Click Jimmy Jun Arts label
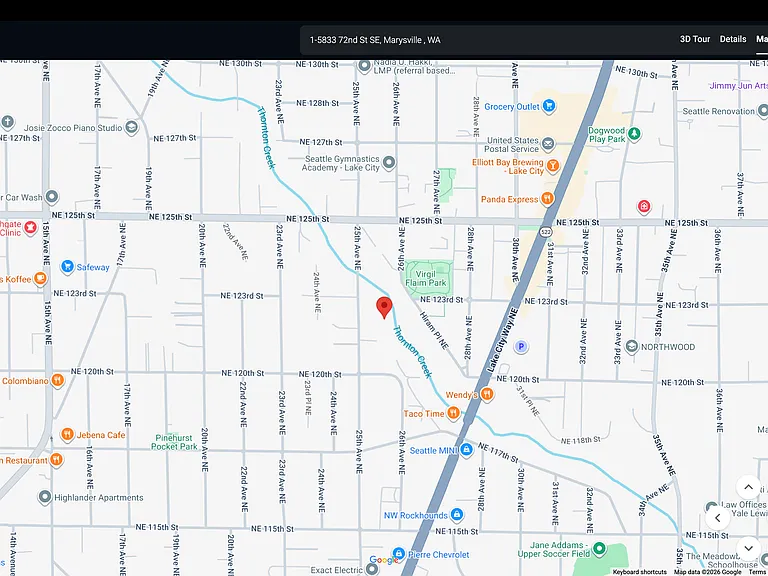 (739, 85)
